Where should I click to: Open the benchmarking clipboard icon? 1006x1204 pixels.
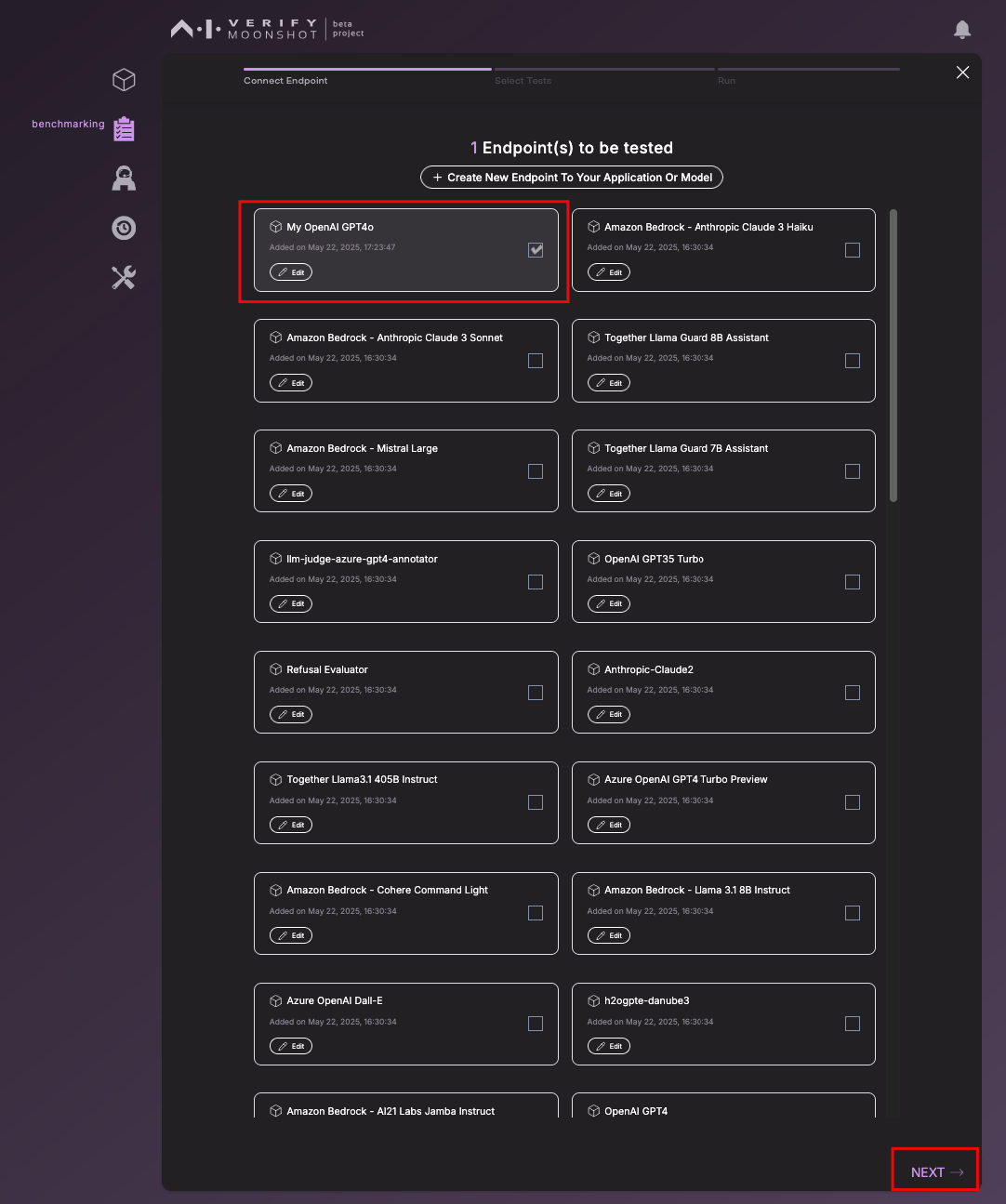tap(124, 128)
